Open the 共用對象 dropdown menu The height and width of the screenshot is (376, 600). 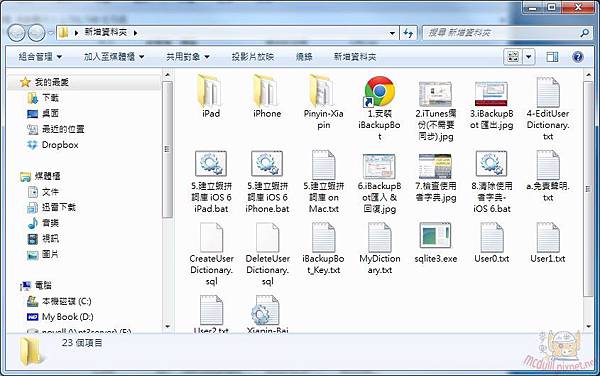[x=188, y=57]
